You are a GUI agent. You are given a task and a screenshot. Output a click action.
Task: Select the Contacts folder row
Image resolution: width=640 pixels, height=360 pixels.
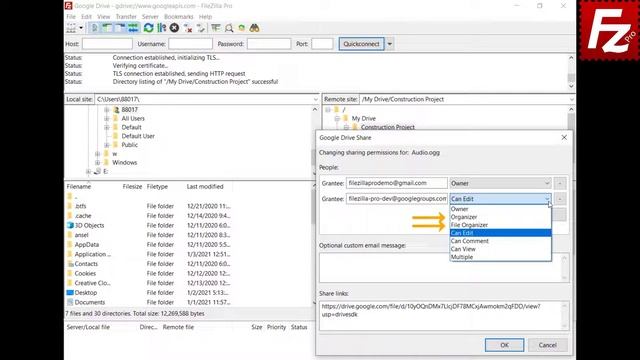pos(149,264)
